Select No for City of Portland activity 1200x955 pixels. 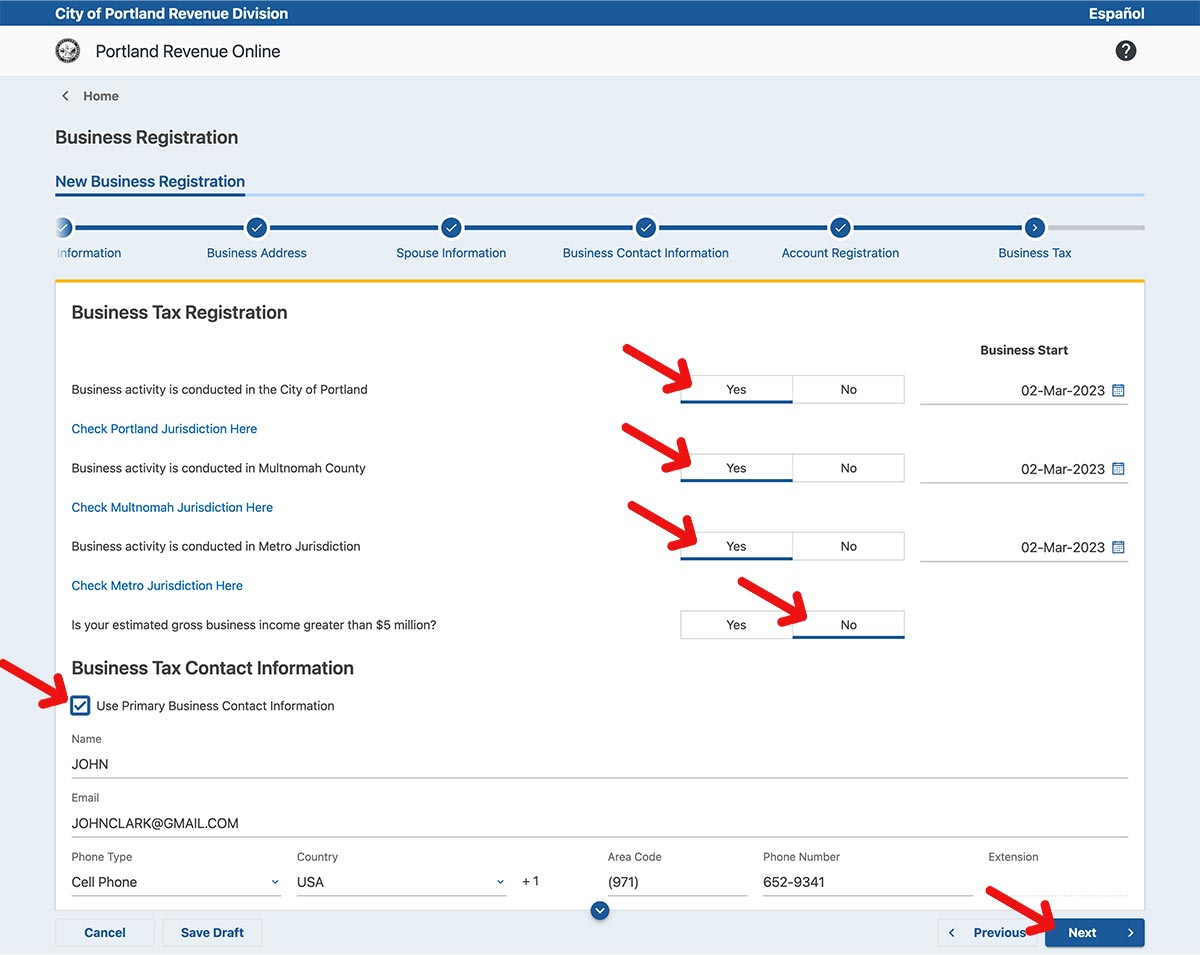848,390
